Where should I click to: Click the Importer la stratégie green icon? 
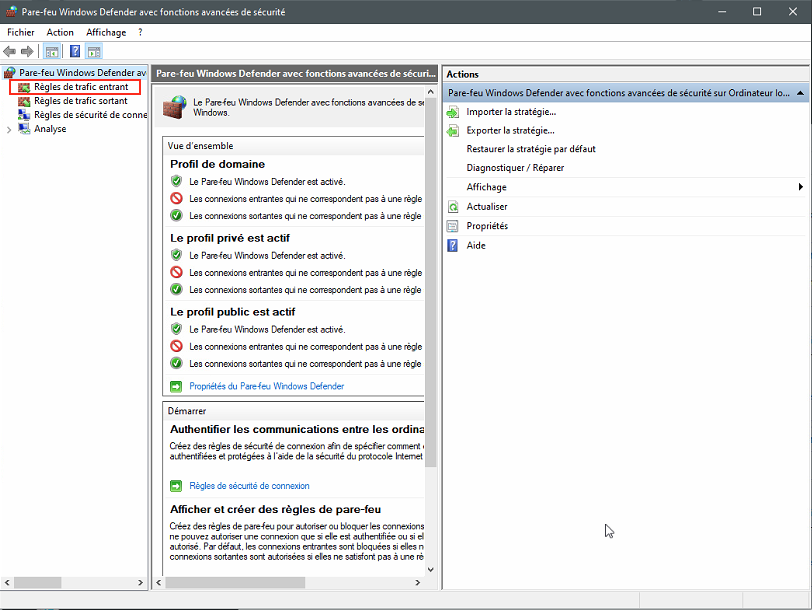click(x=453, y=112)
